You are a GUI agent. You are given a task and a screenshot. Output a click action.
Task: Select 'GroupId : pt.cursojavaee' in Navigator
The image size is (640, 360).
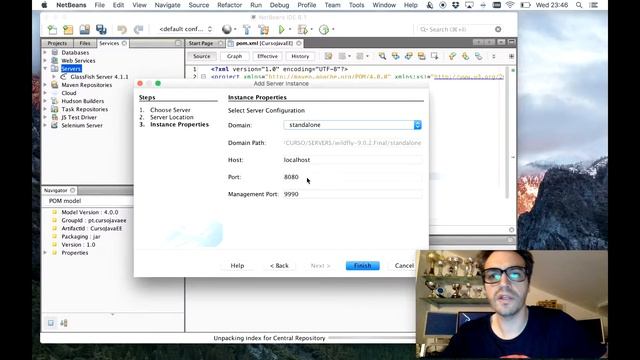94,220
